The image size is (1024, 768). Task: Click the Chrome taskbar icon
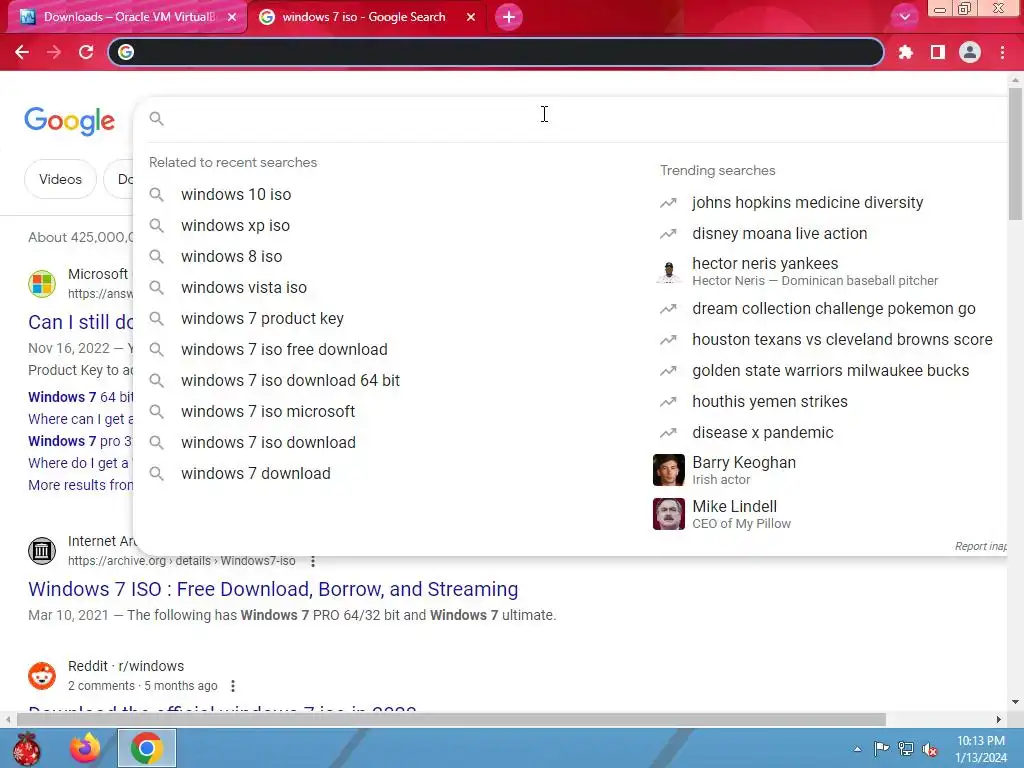pyautogui.click(x=146, y=748)
